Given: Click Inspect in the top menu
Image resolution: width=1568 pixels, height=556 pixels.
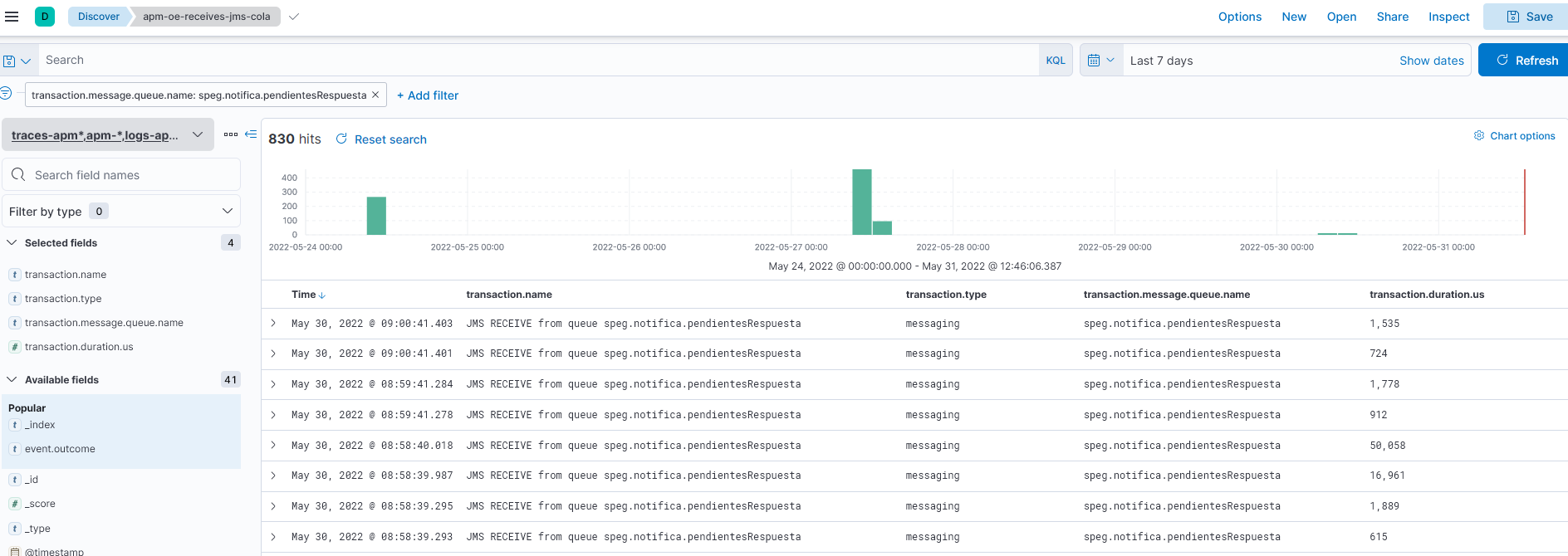Looking at the screenshot, I should point(1449,17).
